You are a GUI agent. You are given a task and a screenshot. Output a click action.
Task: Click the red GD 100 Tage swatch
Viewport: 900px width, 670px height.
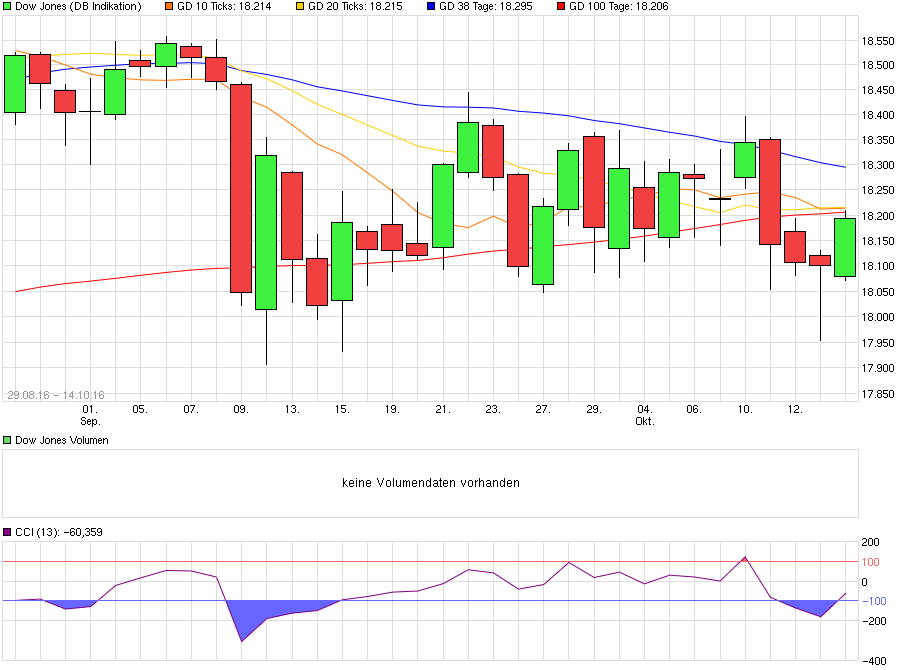561,6
